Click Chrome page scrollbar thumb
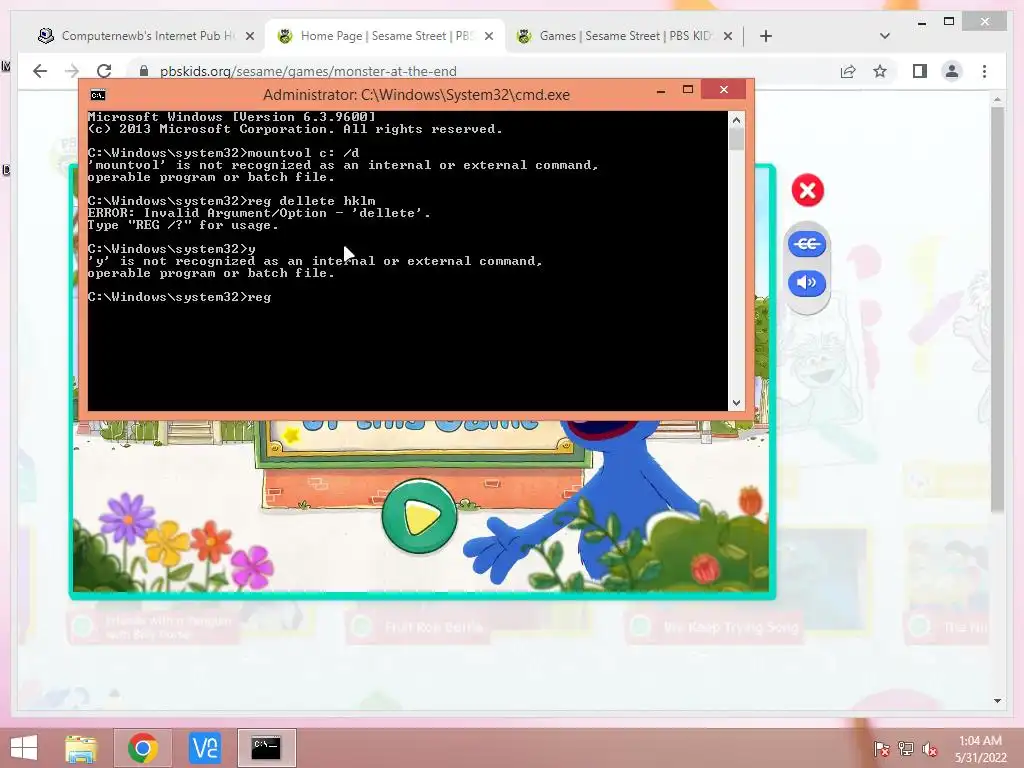The width and height of the screenshot is (1024, 768). point(997,308)
